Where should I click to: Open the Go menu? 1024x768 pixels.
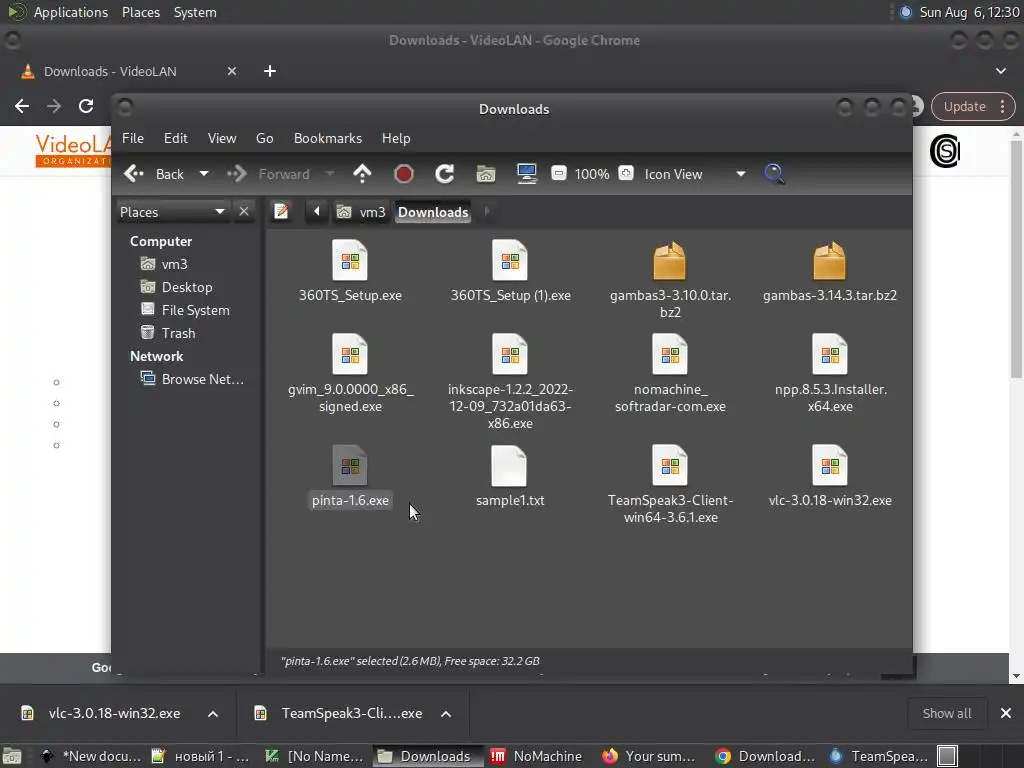click(x=264, y=138)
